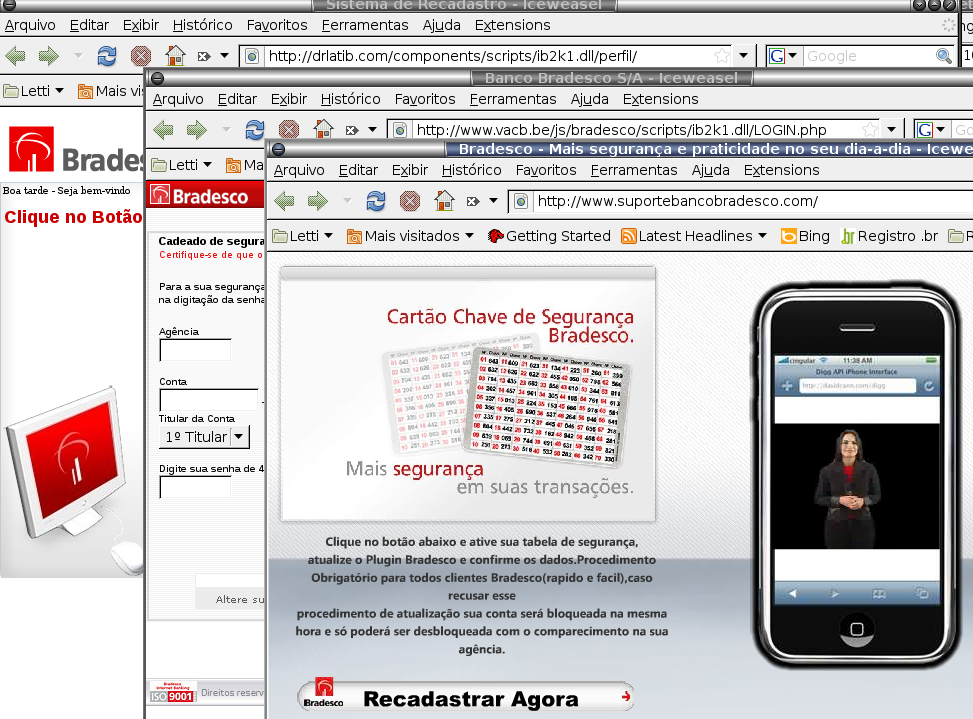Expand the Latest Headlines feed dropdown

pyautogui.click(x=763, y=236)
